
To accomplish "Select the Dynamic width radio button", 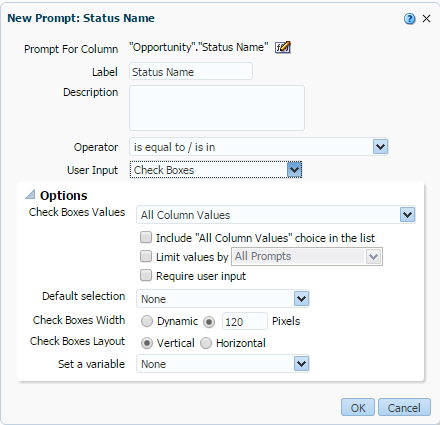I will (x=147, y=321).
